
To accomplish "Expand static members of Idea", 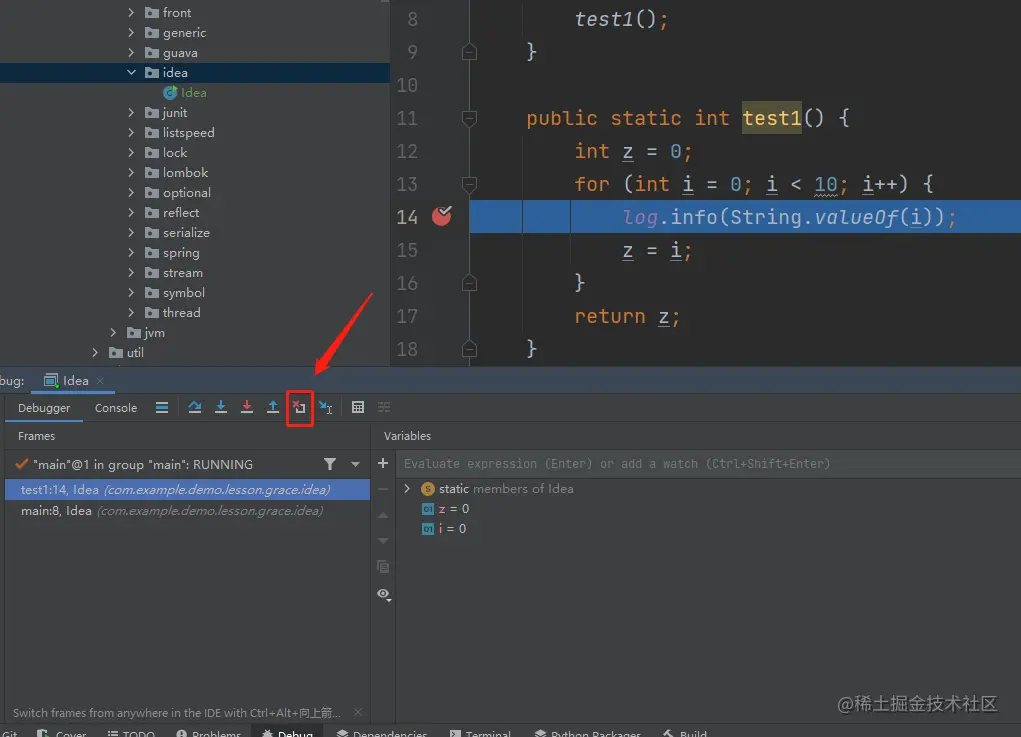I will click(408, 488).
